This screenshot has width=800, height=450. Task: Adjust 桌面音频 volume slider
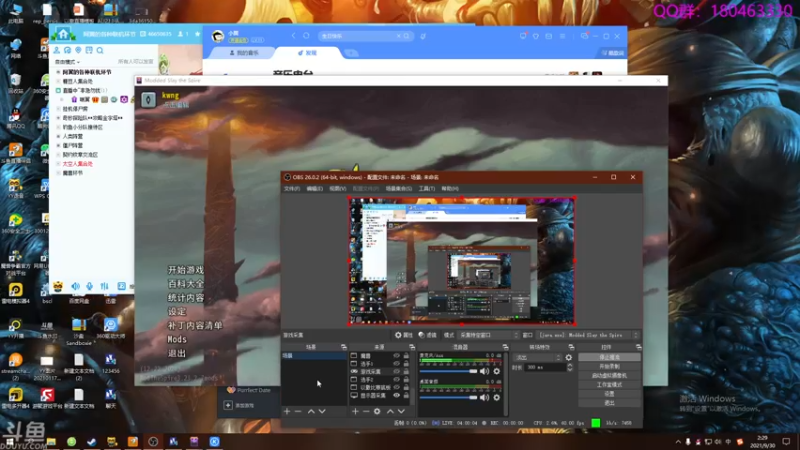[448, 397]
